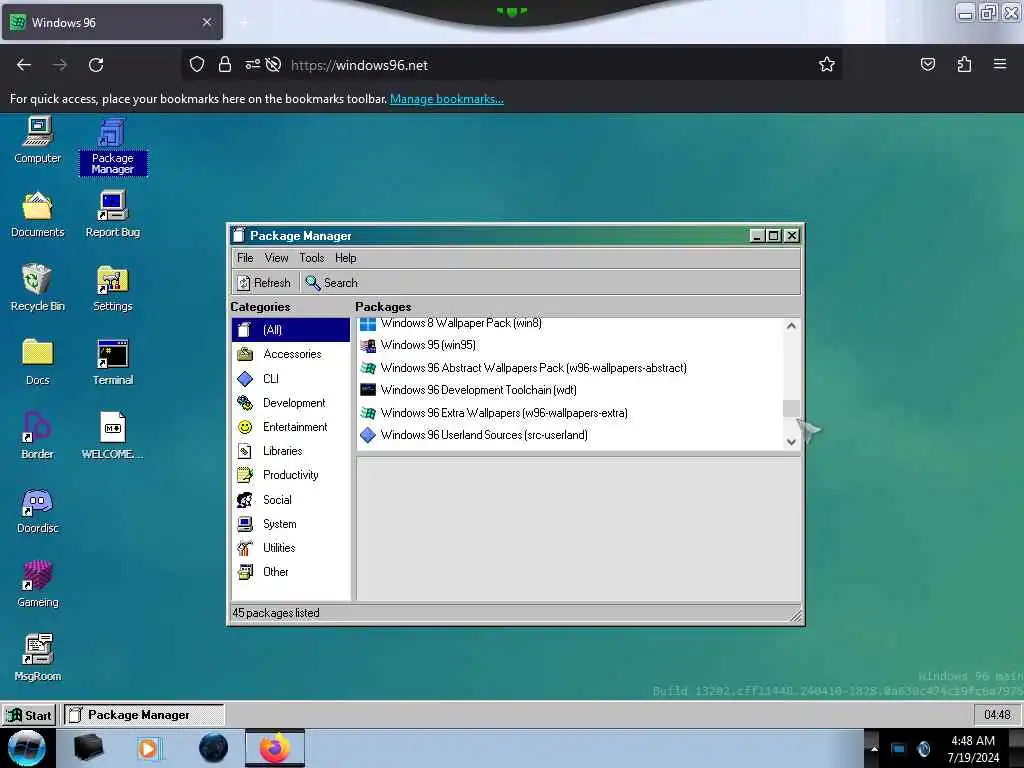This screenshot has width=1024, height=768.
Task: Click the browser Back button
Action: click(24, 65)
